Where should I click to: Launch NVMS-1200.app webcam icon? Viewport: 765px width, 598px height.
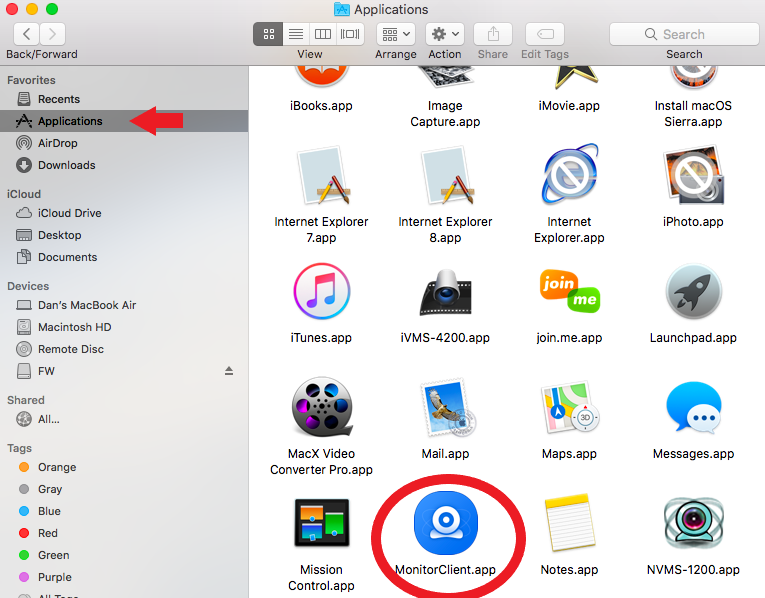point(693,524)
